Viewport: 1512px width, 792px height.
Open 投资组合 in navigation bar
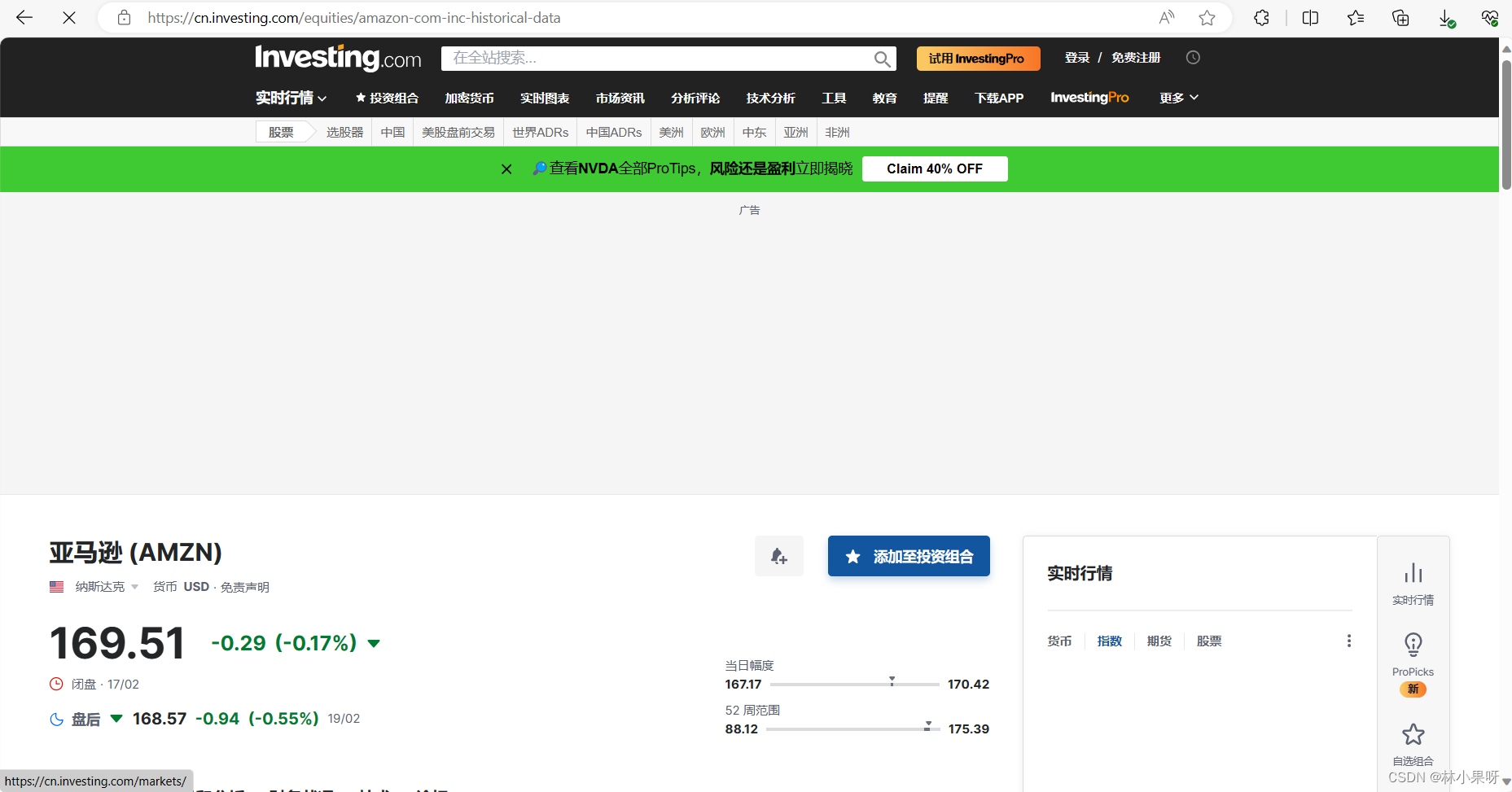(387, 98)
